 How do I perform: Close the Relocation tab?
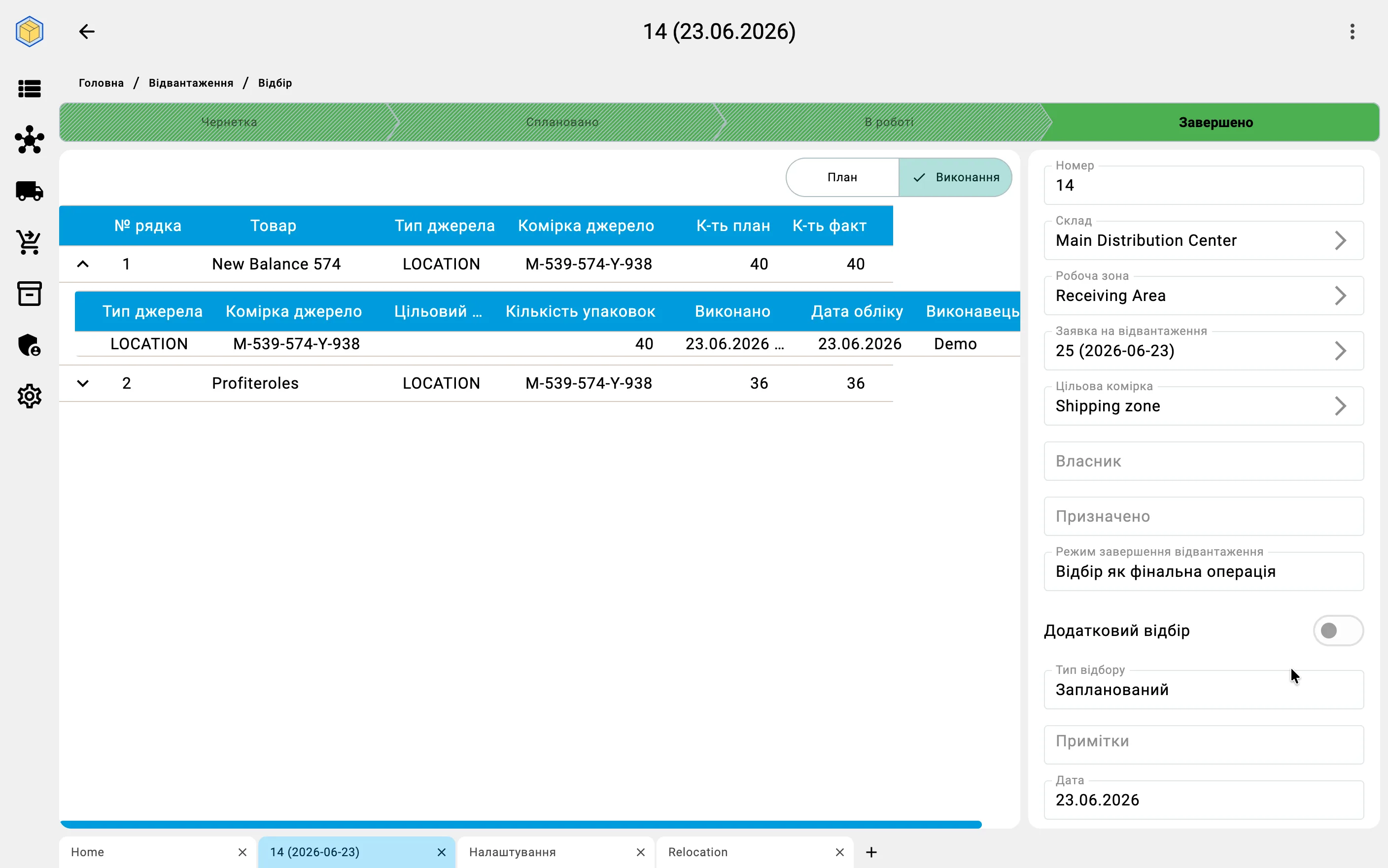click(839, 852)
